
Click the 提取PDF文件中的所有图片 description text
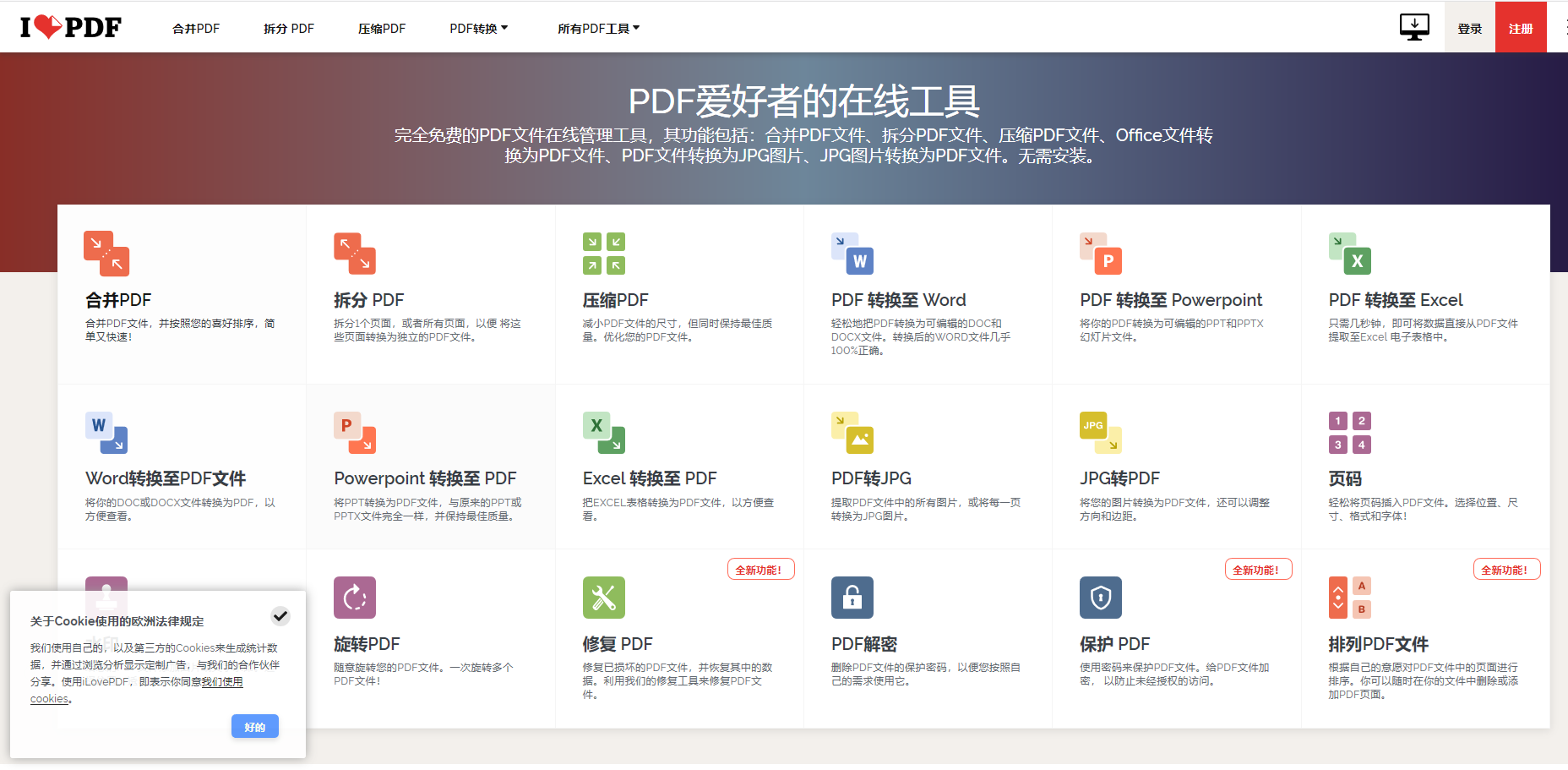926,509
